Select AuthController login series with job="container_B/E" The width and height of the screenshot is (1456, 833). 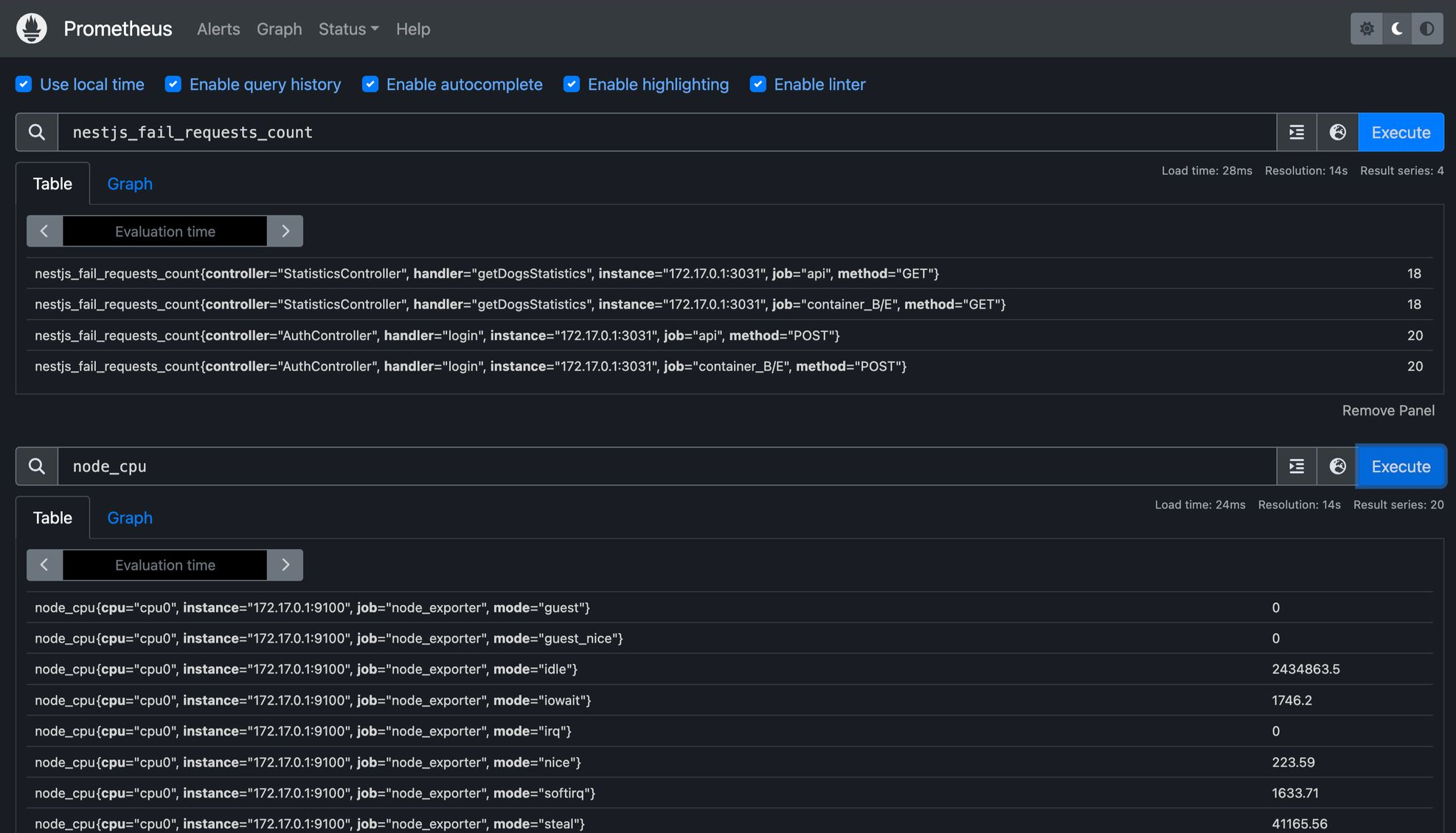click(730, 367)
